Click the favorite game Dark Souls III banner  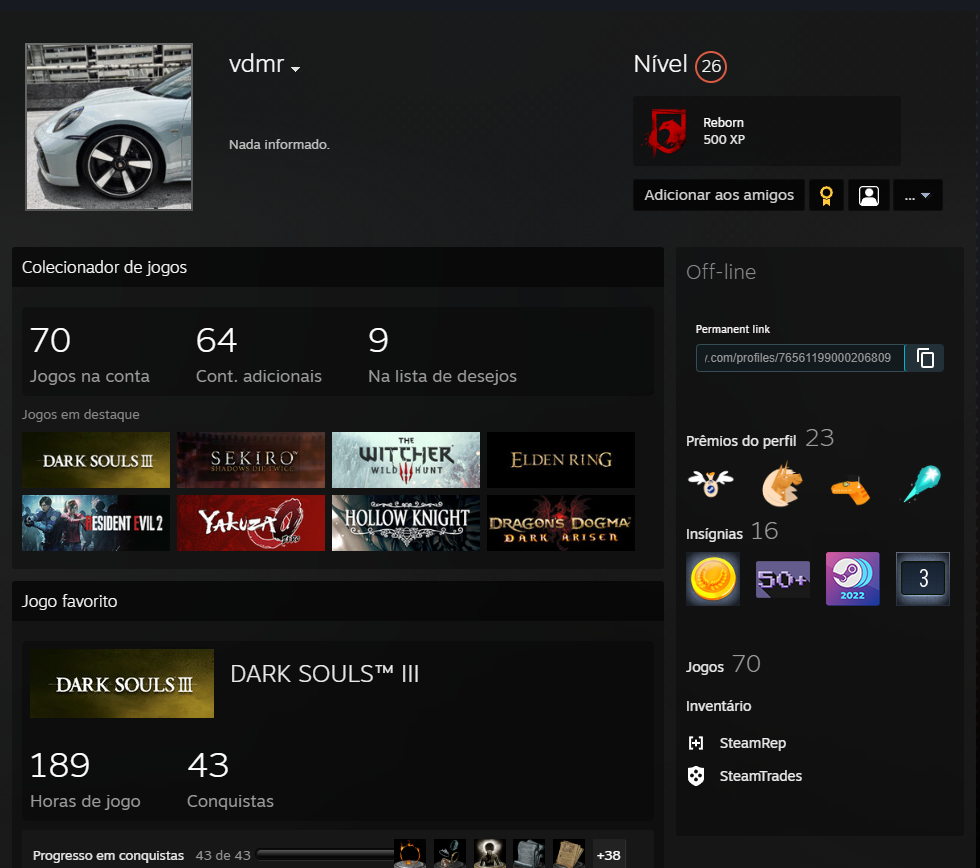pyautogui.click(x=122, y=684)
